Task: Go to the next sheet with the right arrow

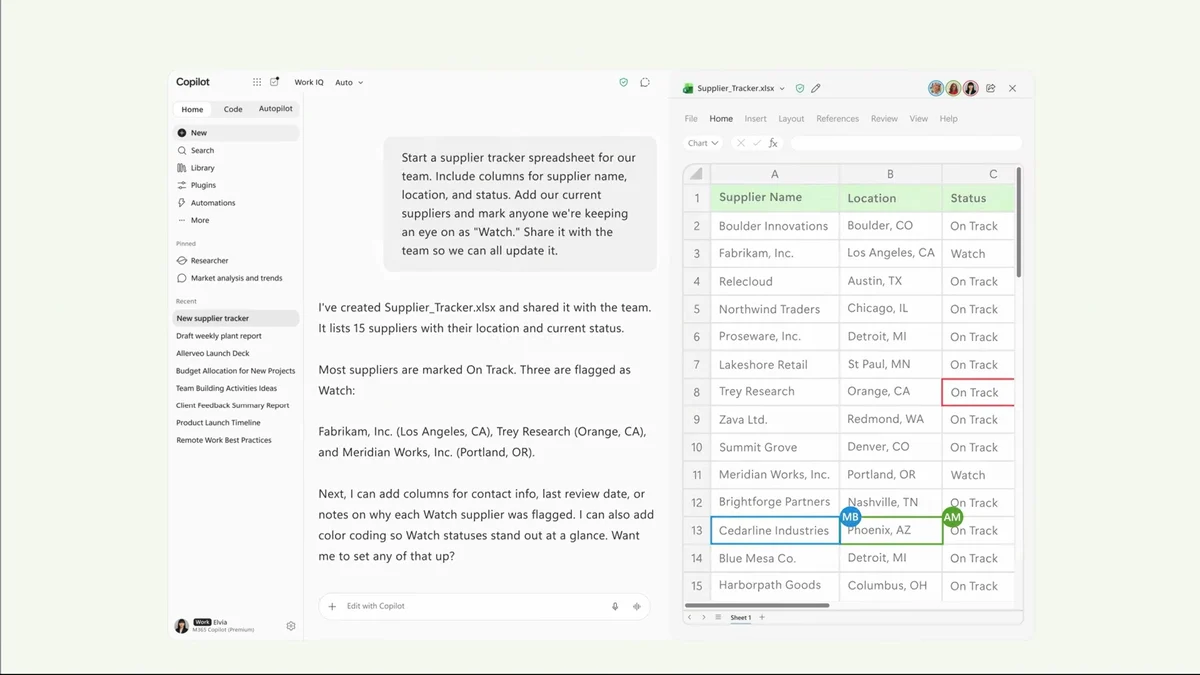Action: 703,618
